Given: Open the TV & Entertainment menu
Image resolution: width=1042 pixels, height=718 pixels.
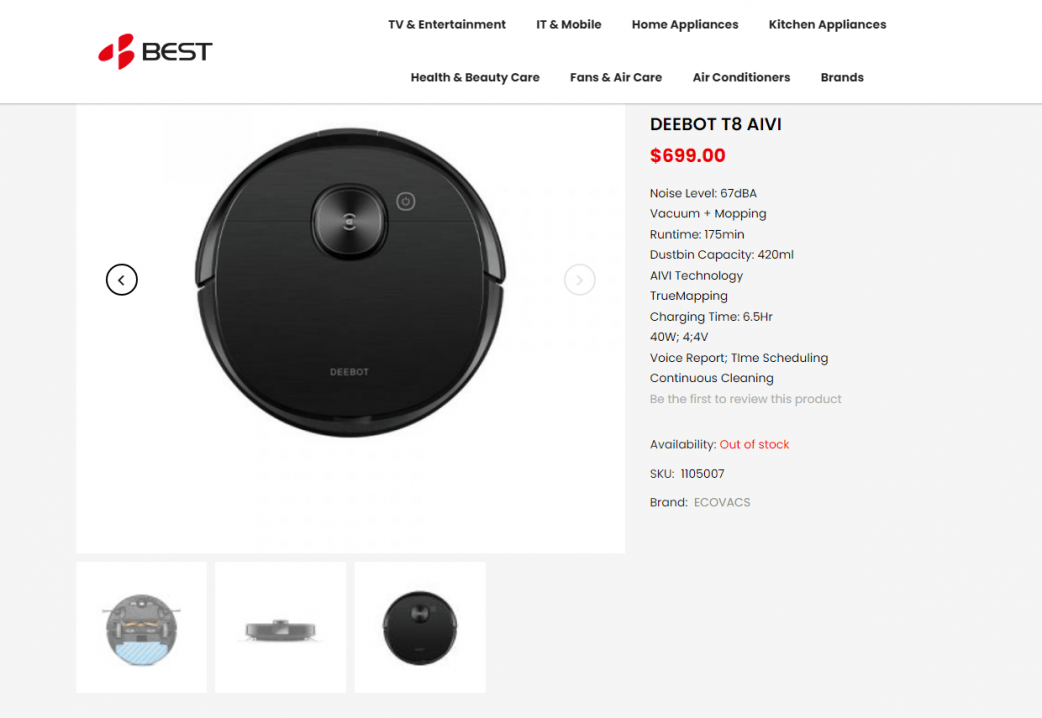Looking at the screenshot, I should [x=447, y=25].
